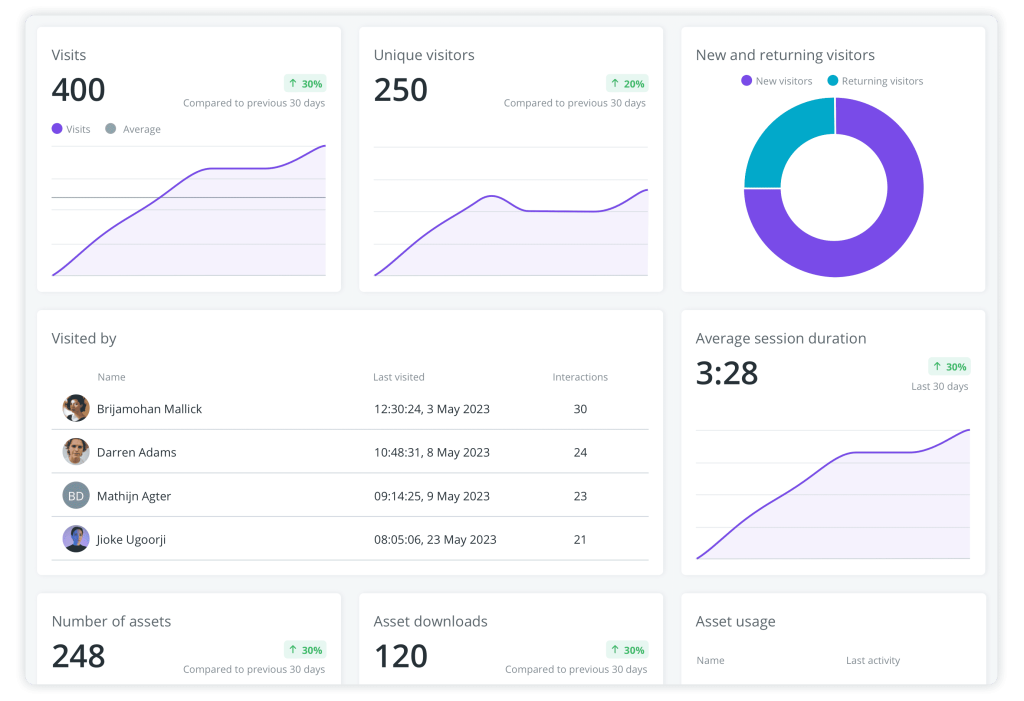
Task: Click the BD initials avatar
Action: point(76,496)
